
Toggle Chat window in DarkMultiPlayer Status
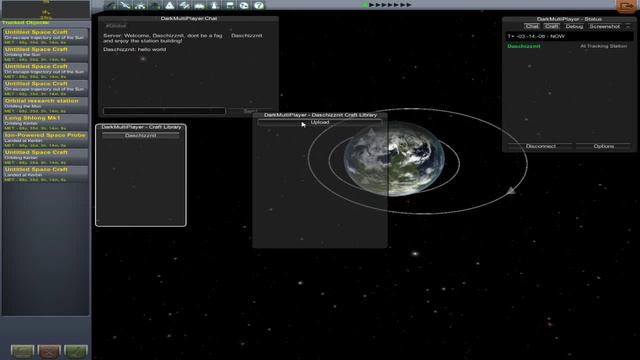(531, 26)
